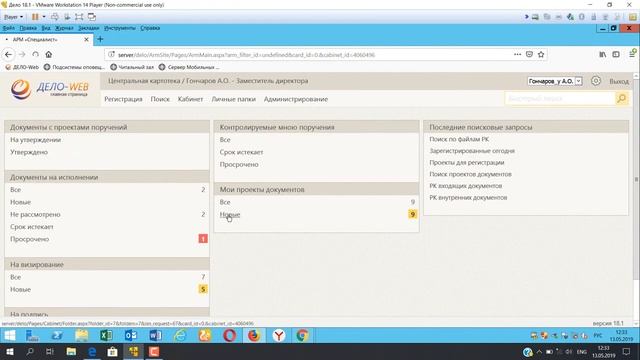Click the page vertical scrollbar

coord(636,179)
